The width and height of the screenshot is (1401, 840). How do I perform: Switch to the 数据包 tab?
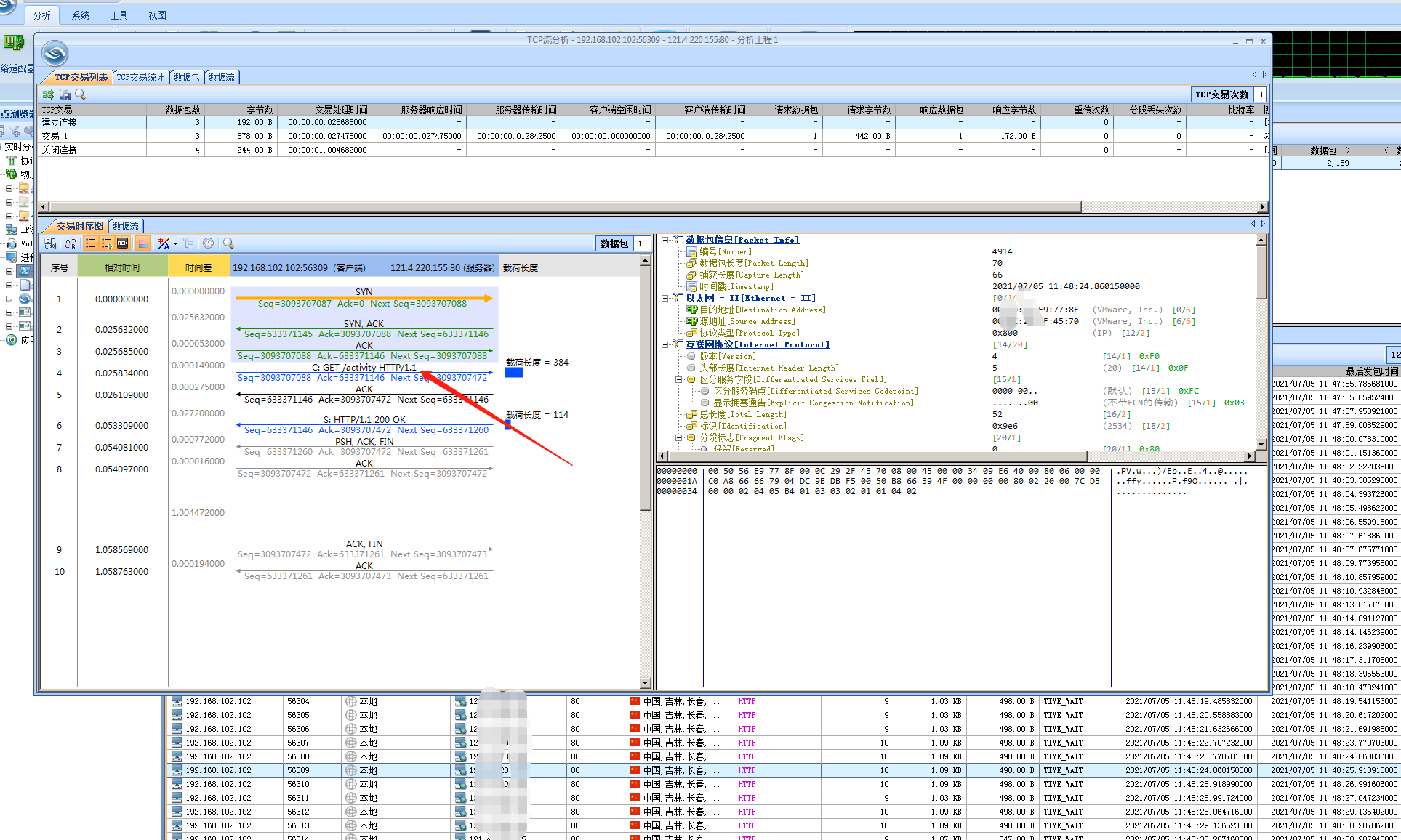pyautogui.click(x=186, y=77)
